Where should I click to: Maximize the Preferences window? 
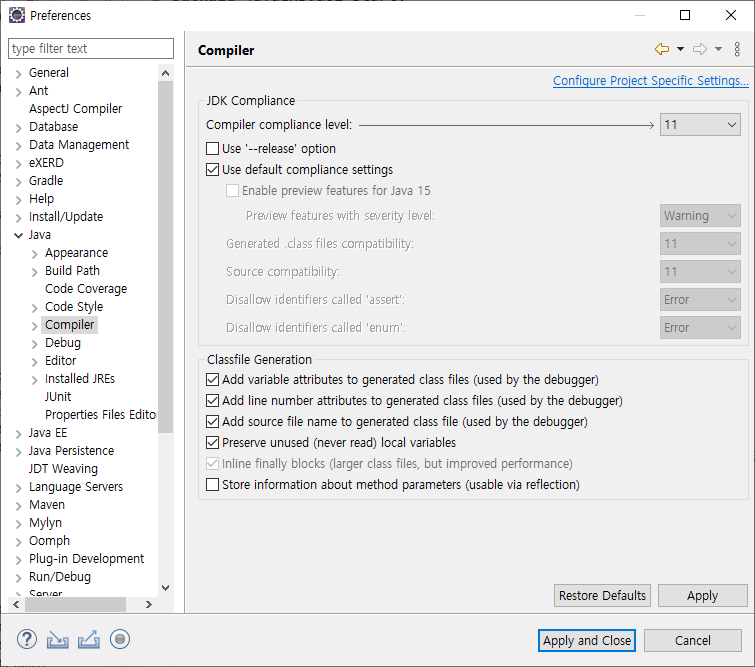point(685,15)
